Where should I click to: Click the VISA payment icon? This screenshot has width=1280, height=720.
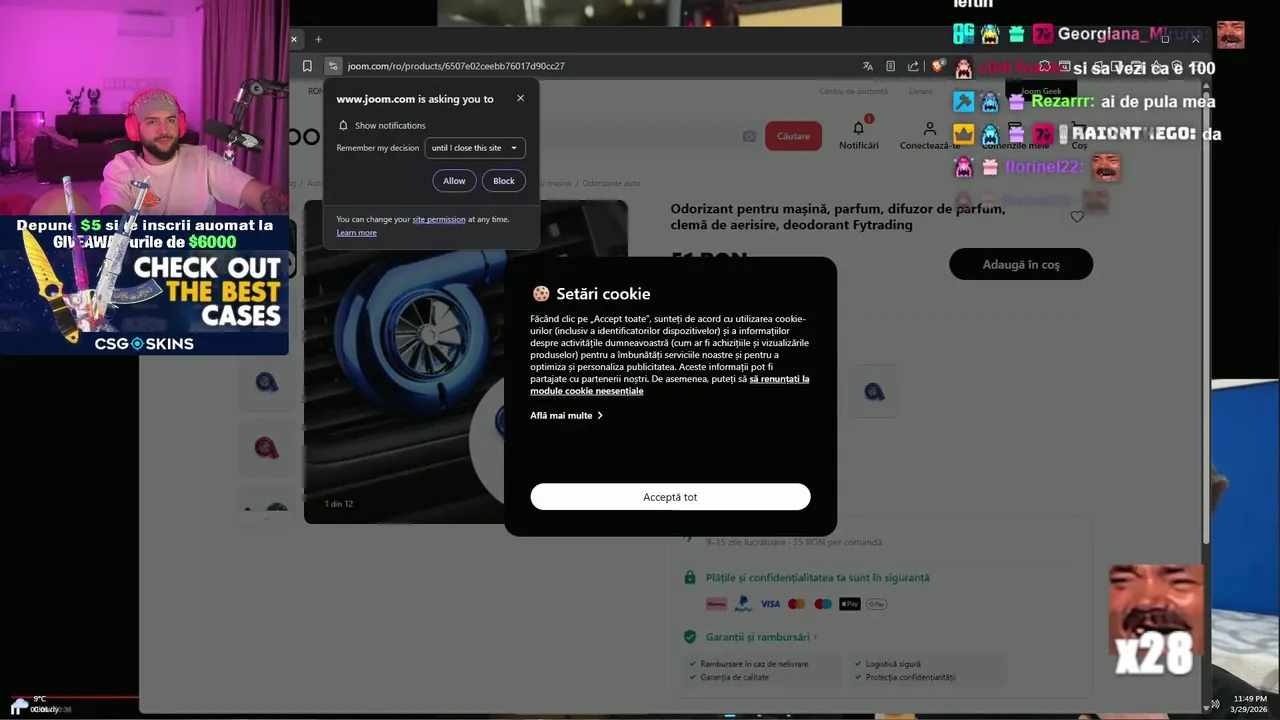[770, 604]
